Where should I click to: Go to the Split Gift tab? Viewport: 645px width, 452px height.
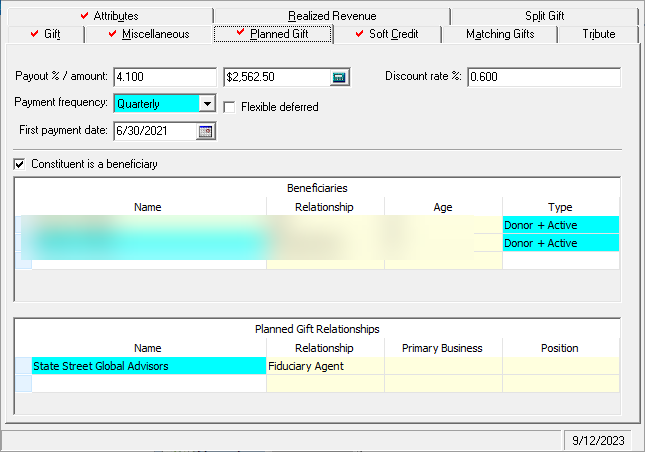click(x=544, y=16)
